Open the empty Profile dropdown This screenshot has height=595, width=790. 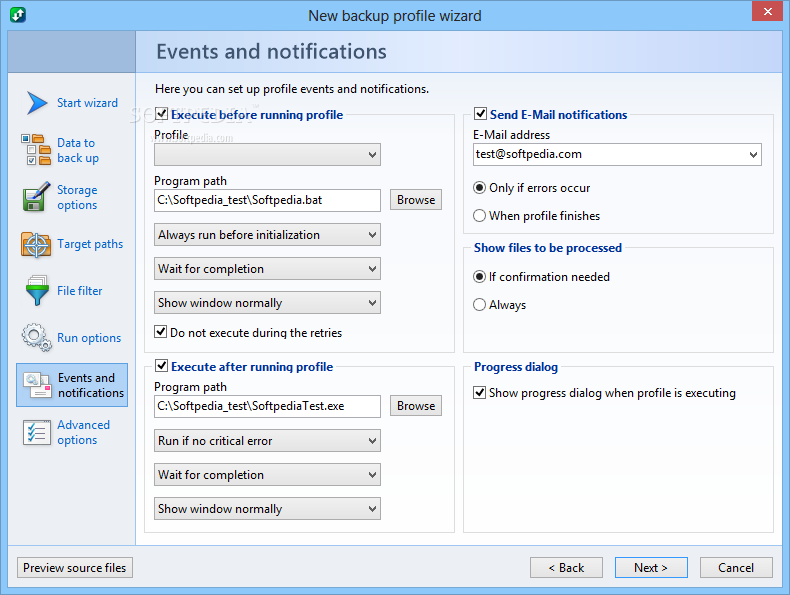coord(267,155)
